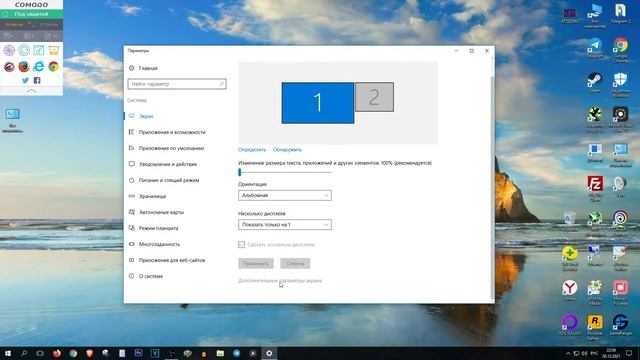Viewport: 640px width, 360px height.
Task: Open the notification center icon in the tray
Action: click(x=629, y=353)
